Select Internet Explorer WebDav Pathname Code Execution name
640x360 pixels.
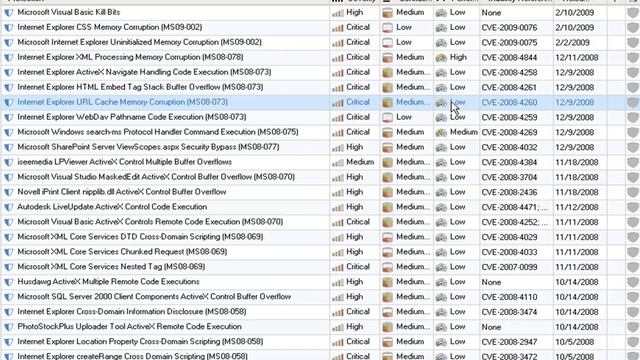[x=132, y=117]
